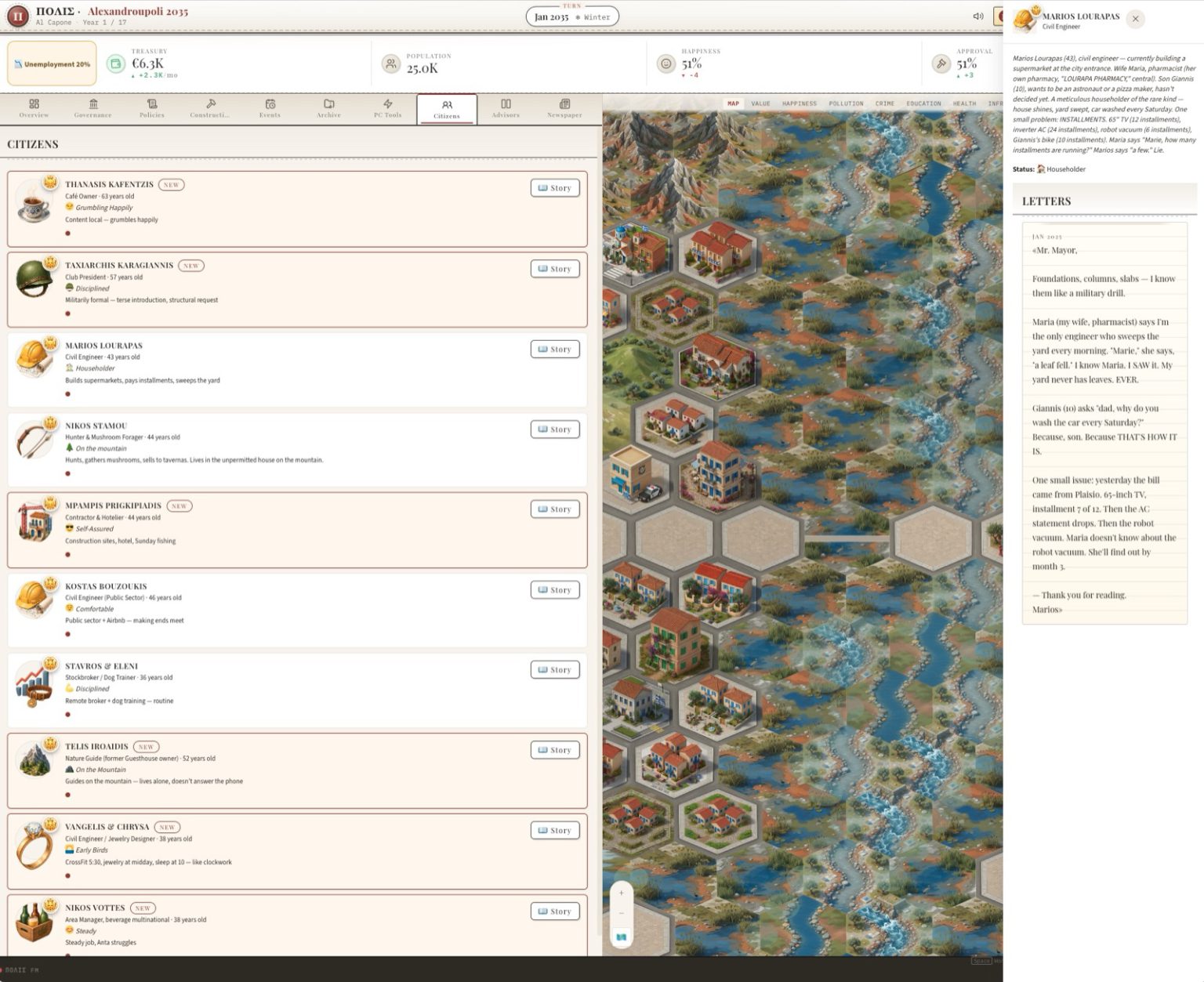The image size is (1204, 982).
Task: Open Story for Taxiarchis Karagiannis
Action: coord(555,269)
